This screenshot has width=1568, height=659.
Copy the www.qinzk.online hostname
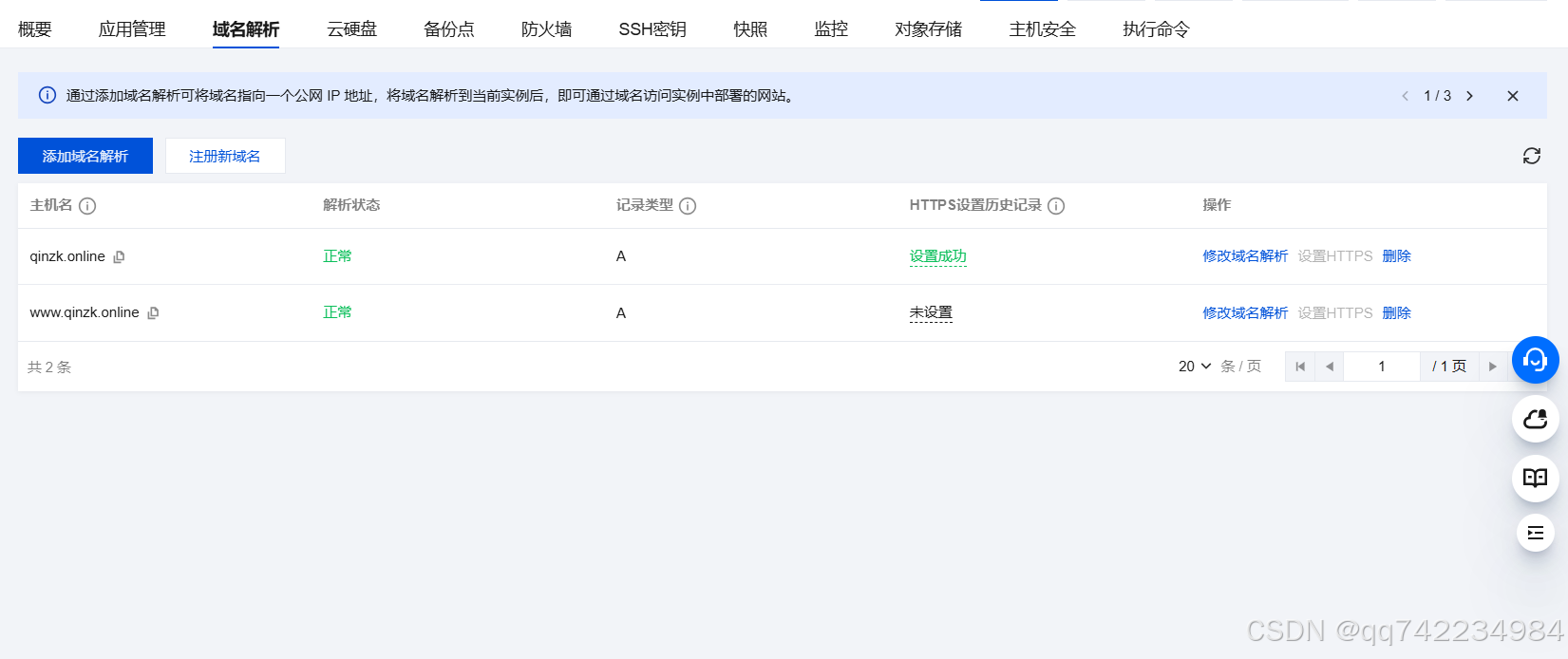[153, 313]
